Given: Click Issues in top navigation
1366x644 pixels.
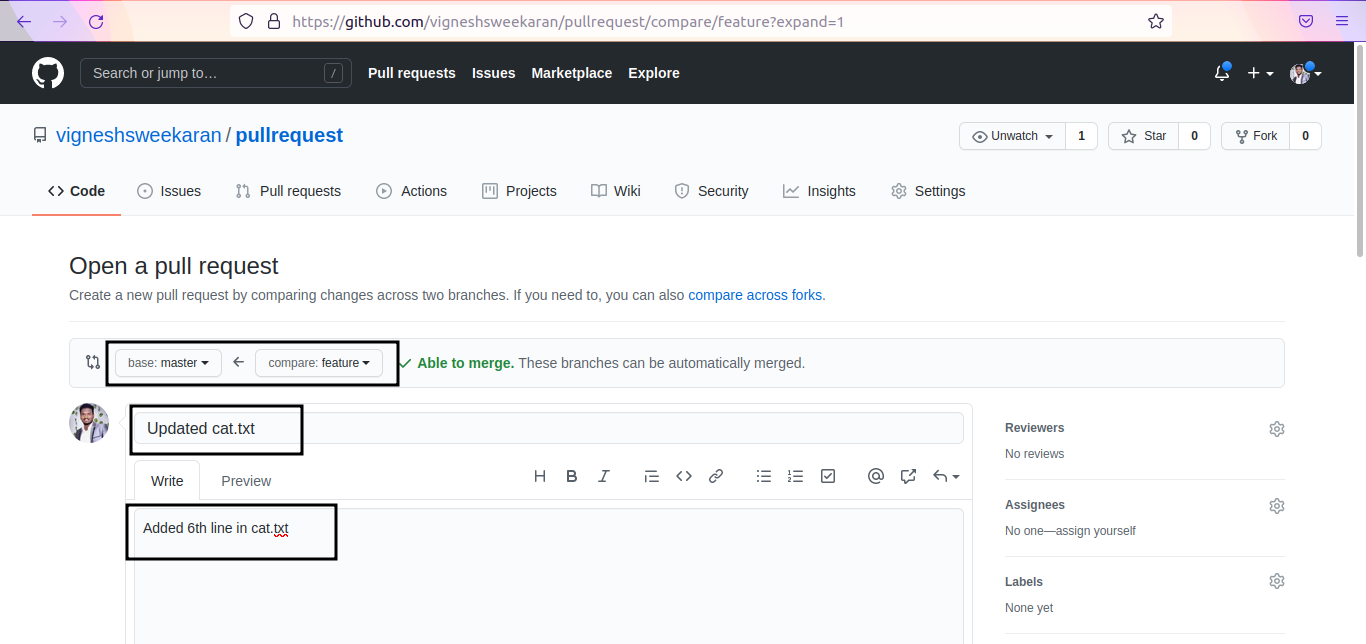Looking at the screenshot, I should [494, 73].
